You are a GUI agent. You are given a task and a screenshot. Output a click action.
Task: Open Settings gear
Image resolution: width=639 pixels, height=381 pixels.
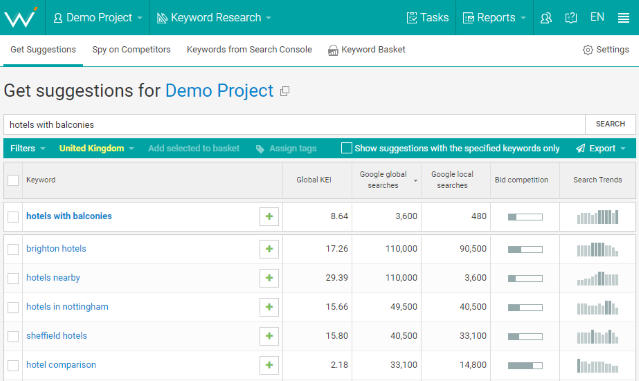606,50
